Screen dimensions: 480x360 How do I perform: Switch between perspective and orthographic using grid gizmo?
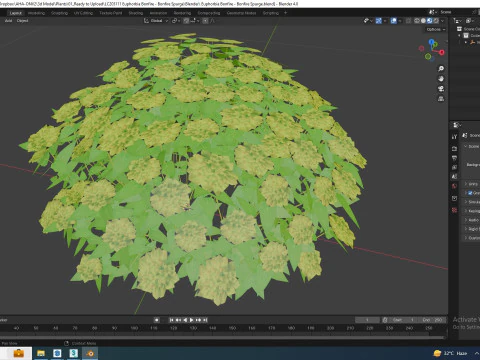(x=441, y=99)
